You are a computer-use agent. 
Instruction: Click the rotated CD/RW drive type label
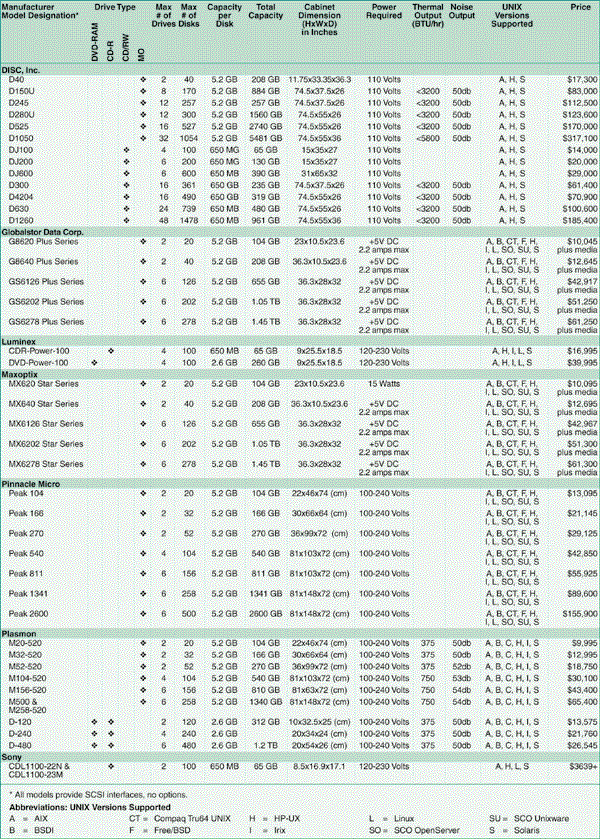click(x=126, y=48)
